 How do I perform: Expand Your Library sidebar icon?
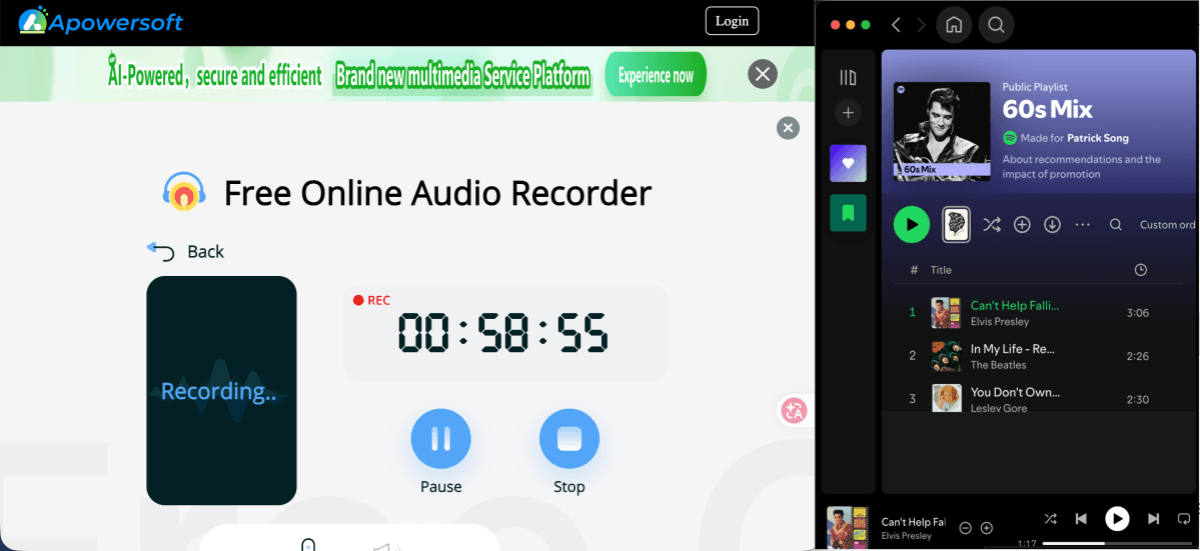848,77
